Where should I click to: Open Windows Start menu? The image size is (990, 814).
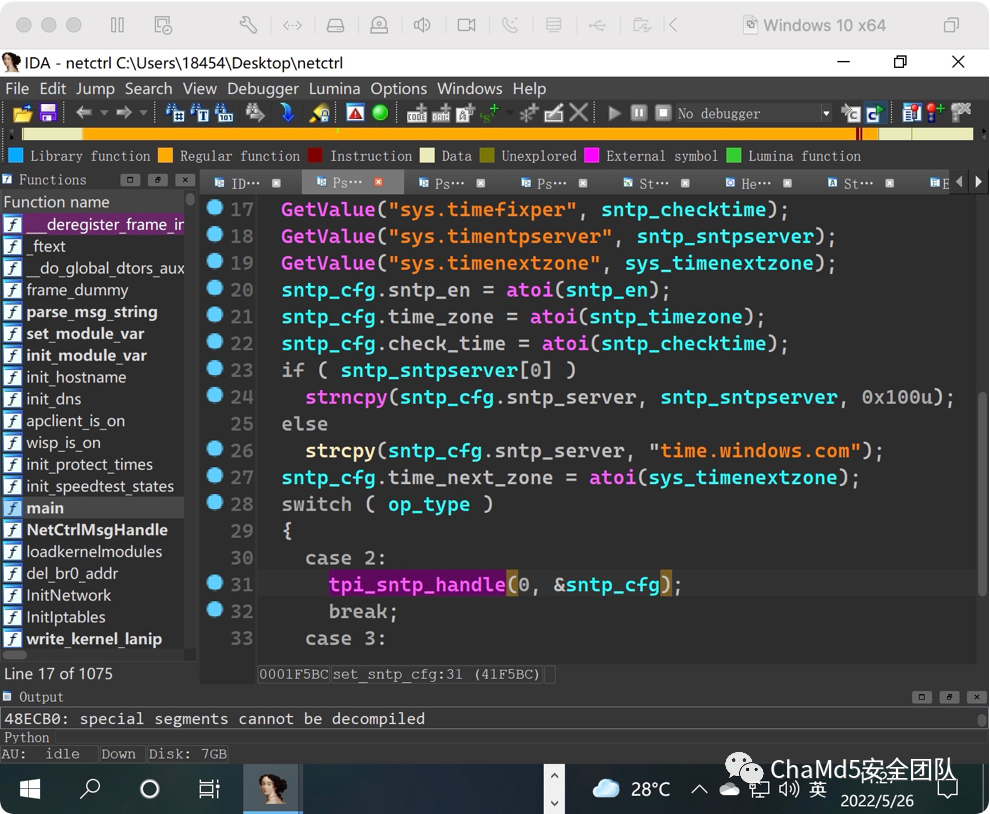pyautogui.click(x=30, y=789)
